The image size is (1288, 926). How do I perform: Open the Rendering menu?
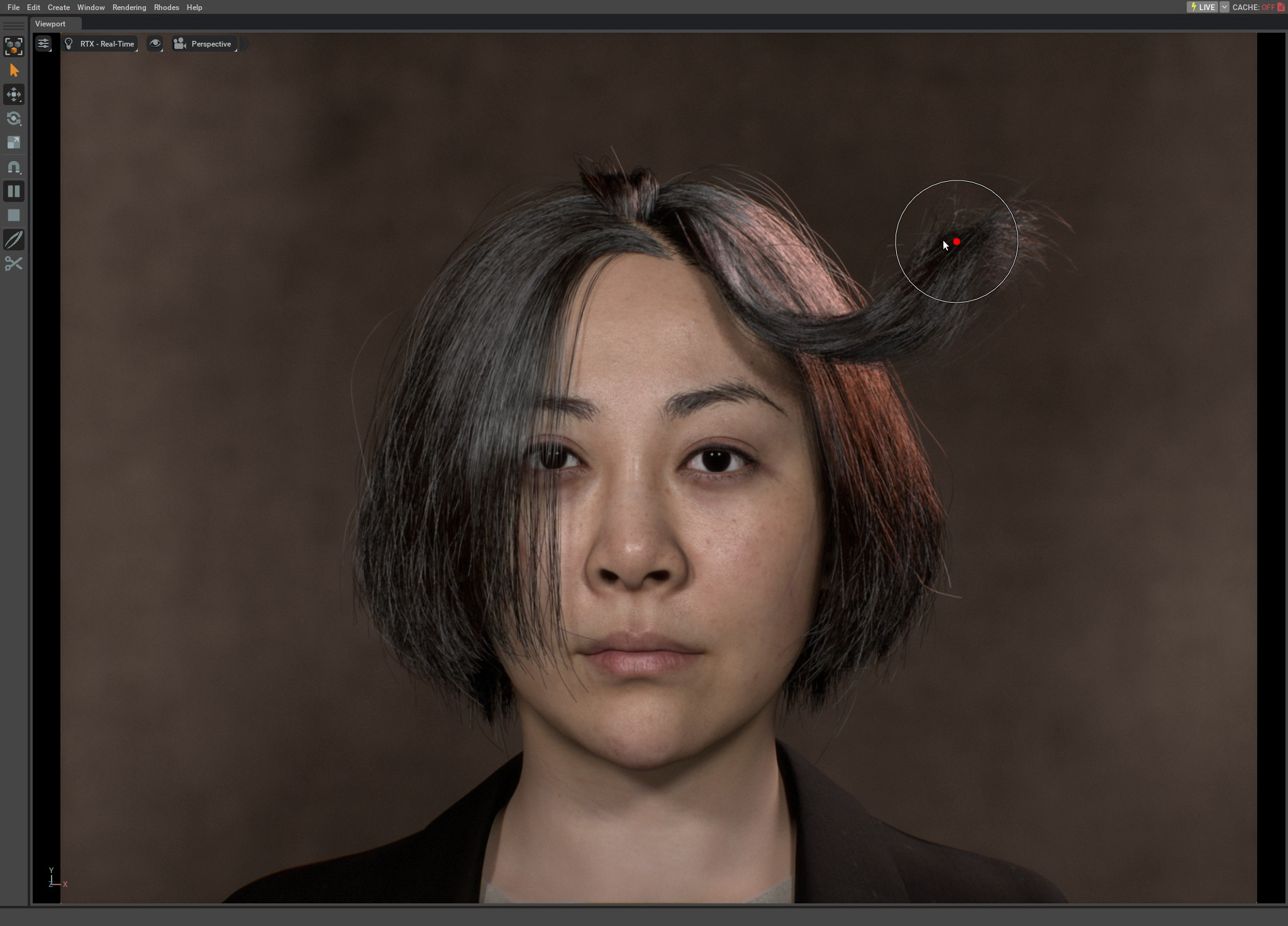129,8
